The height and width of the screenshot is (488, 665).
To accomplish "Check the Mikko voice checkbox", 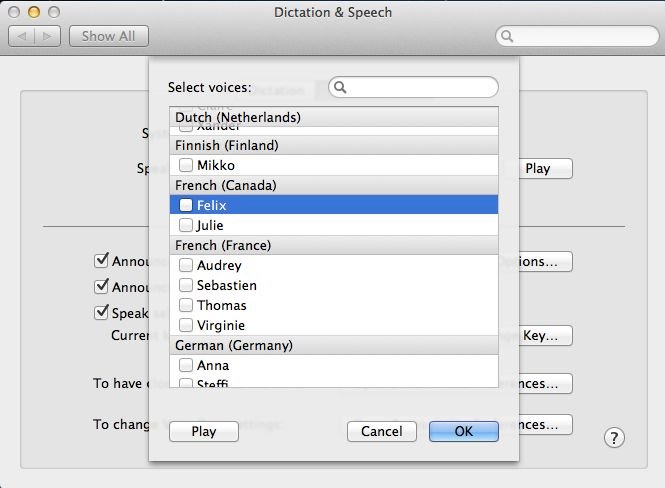I will [x=186, y=165].
